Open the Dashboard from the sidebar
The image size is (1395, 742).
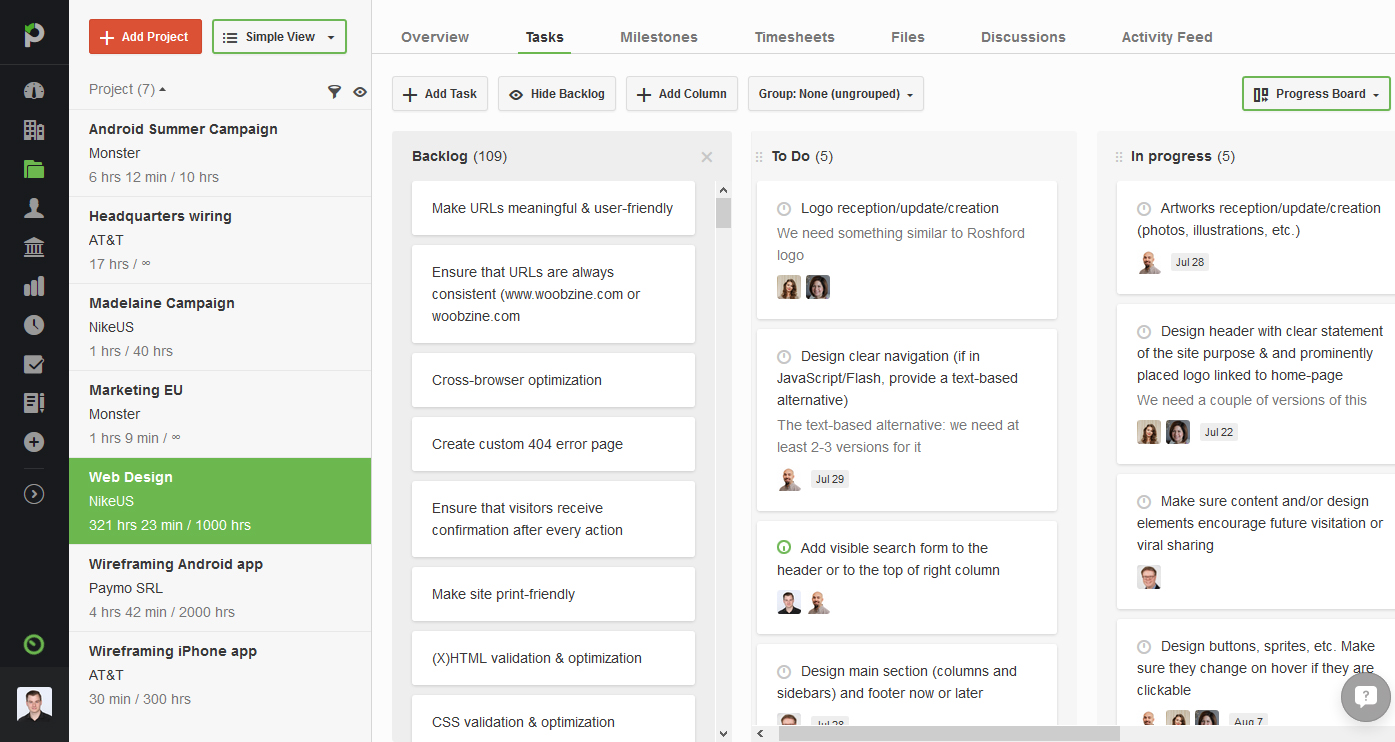(33, 89)
